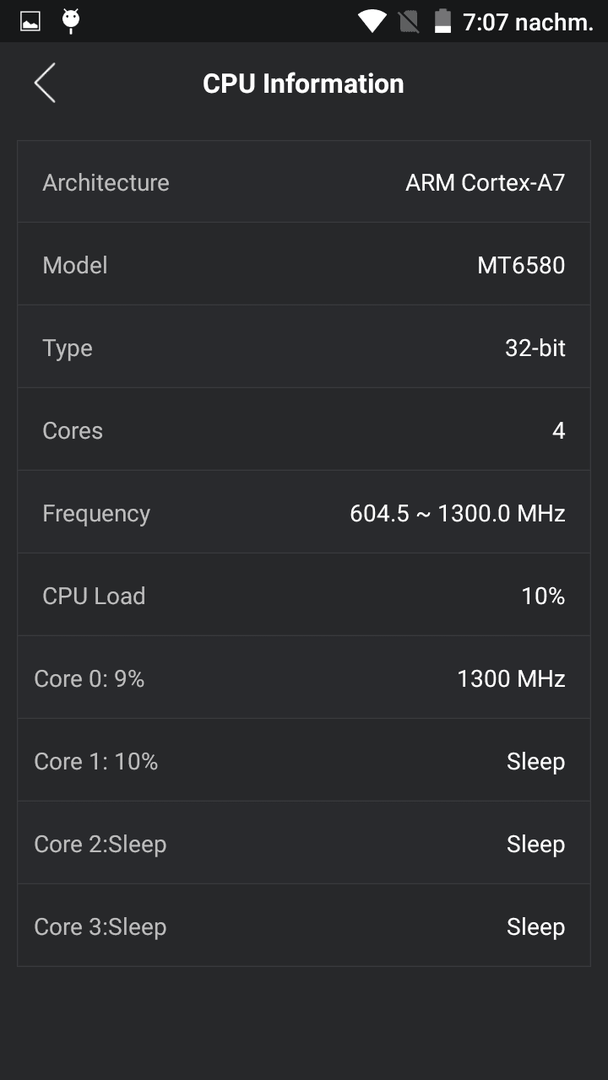Tap the Core 3:Sleep row
608x1080 pixels.
(x=304, y=926)
